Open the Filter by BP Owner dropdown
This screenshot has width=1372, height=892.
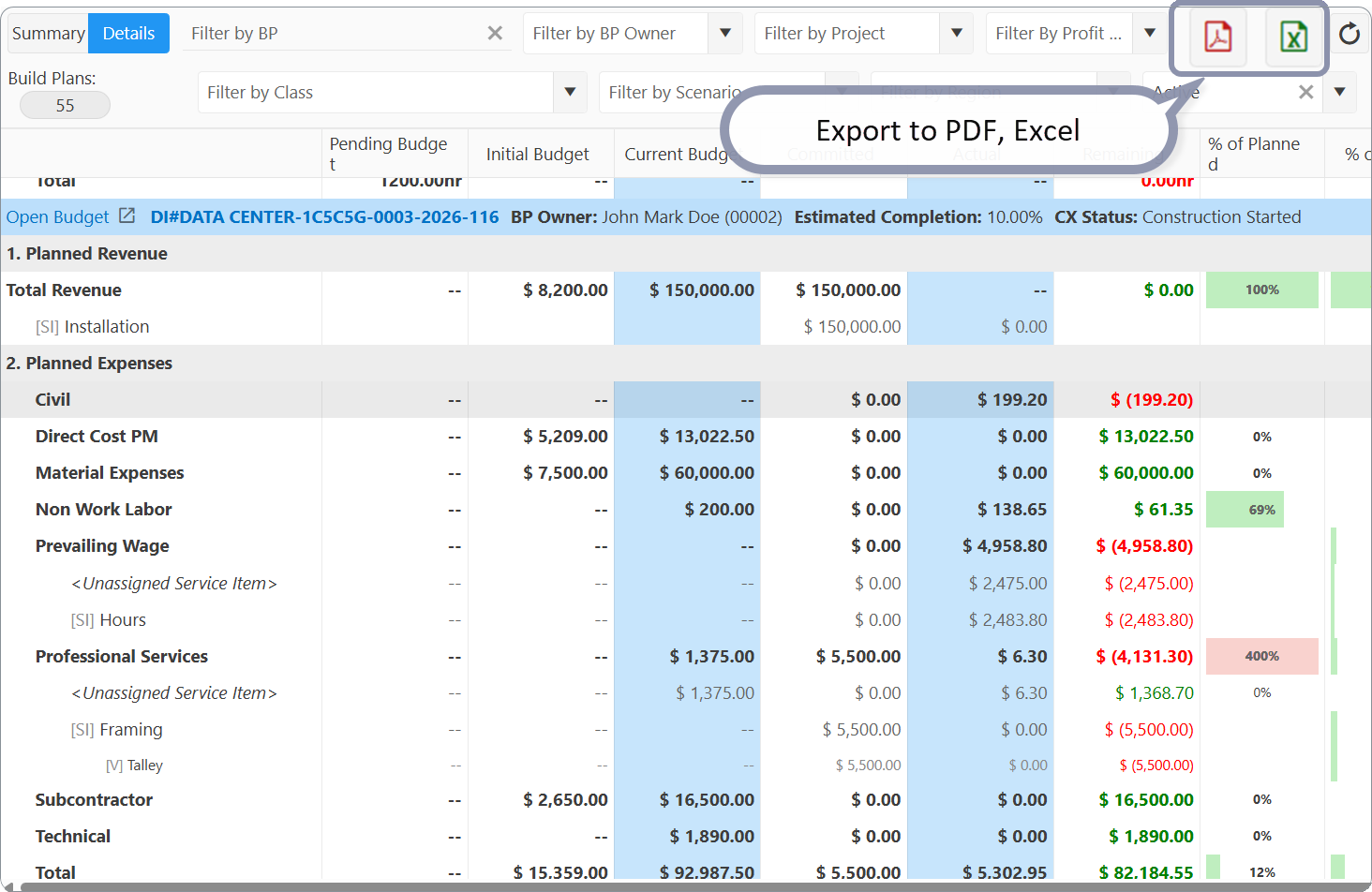(725, 34)
